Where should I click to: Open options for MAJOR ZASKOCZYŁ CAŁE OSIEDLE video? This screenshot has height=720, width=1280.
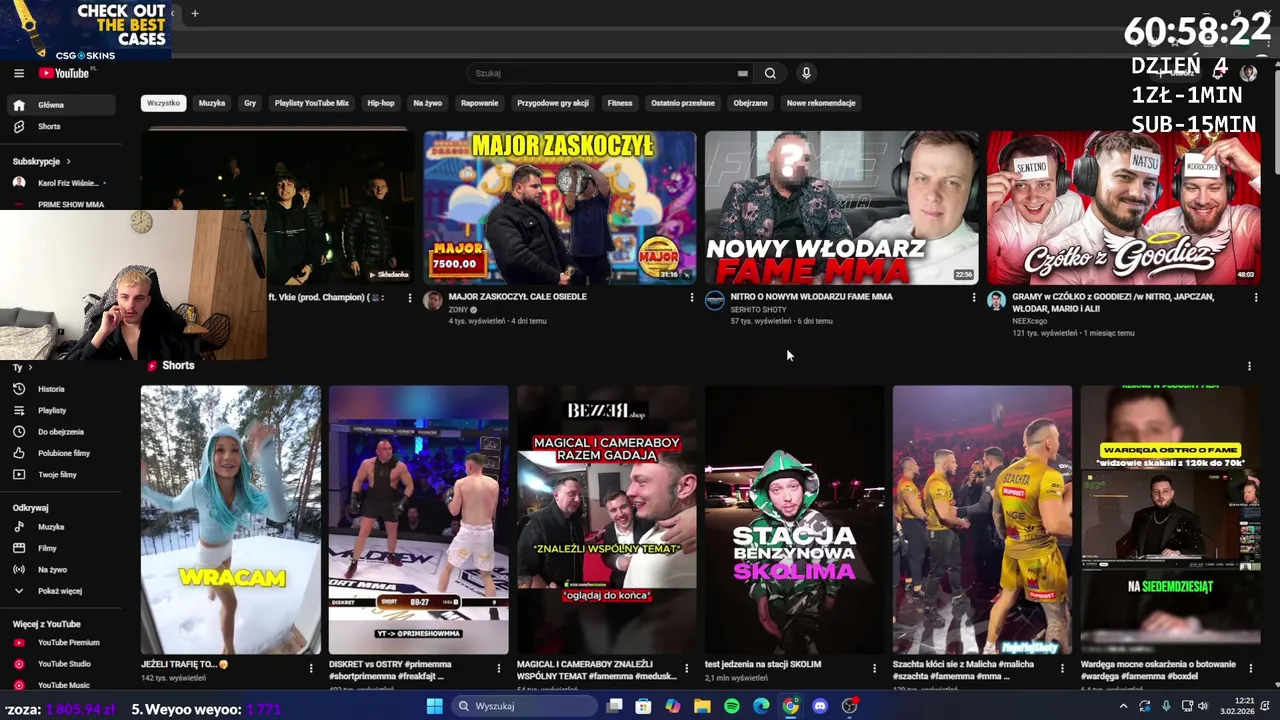tap(691, 297)
